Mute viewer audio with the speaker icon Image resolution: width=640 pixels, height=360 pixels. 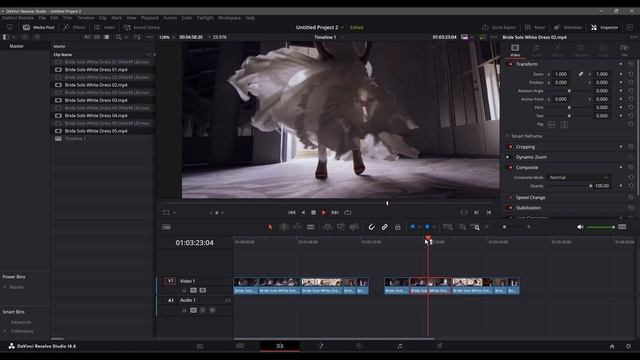(580, 227)
